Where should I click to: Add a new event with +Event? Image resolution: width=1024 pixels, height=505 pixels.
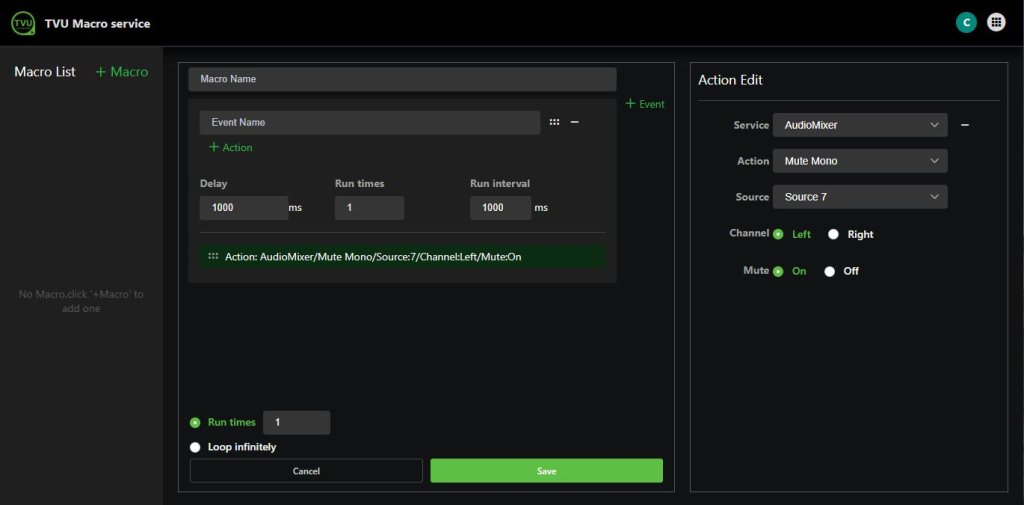pyautogui.click(x=645, y=104)
